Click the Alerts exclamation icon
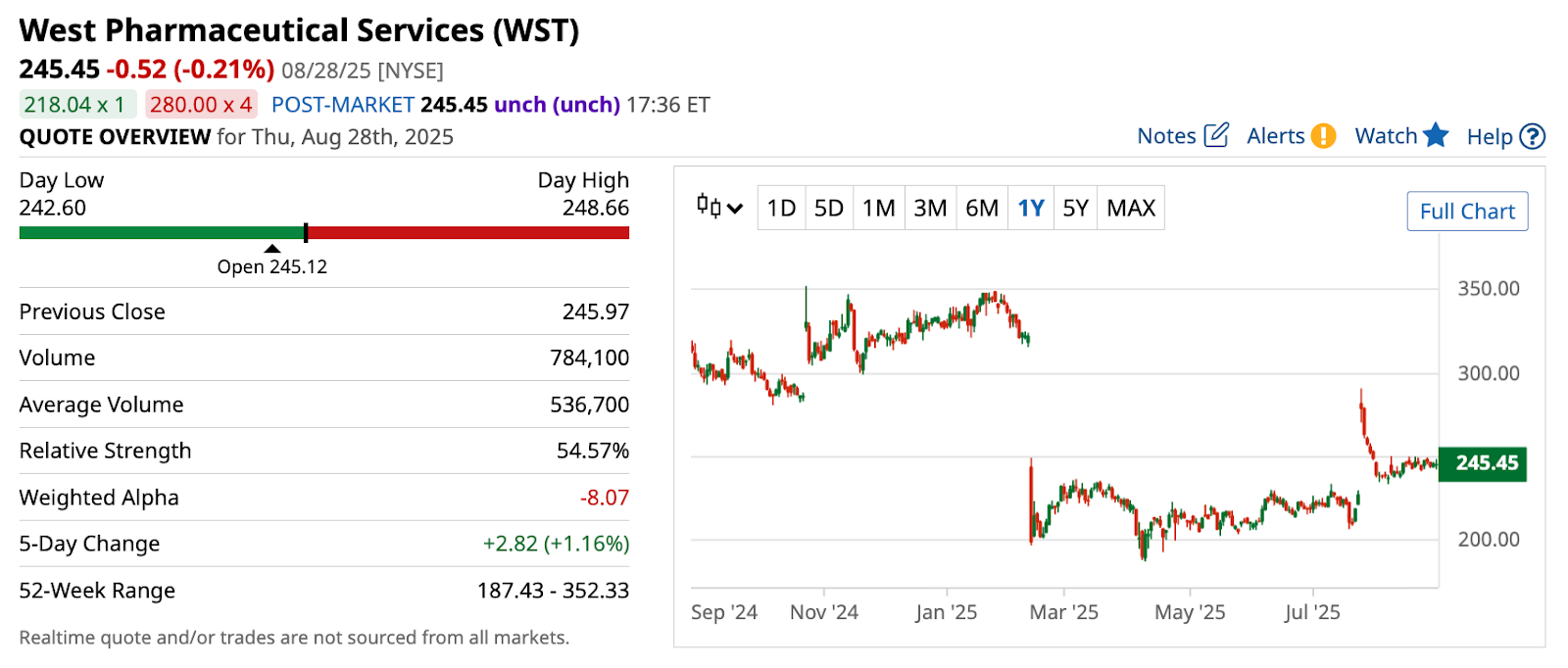This screenshot has height=668, width=1568. tap(1323, 135)
